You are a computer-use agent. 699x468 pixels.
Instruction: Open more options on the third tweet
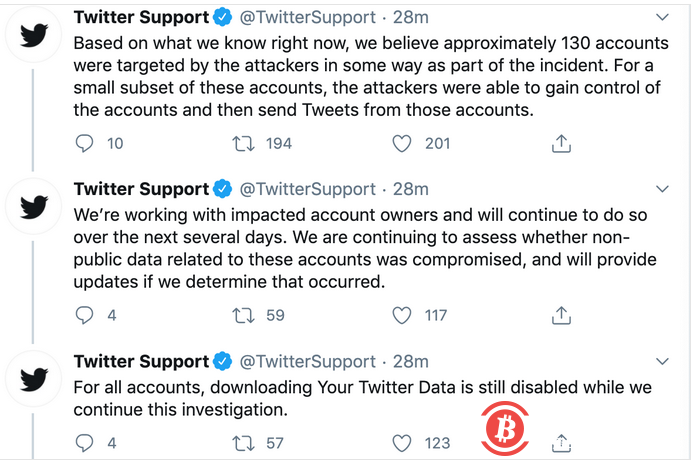(x=661, y=360)
